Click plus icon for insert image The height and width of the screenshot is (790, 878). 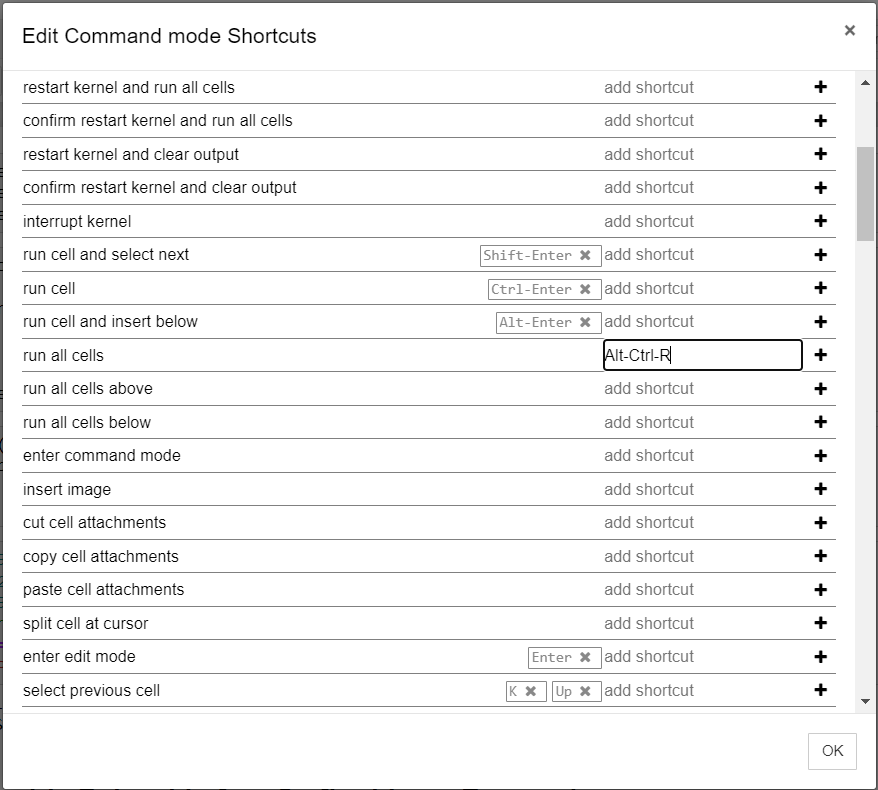point(821,489)
